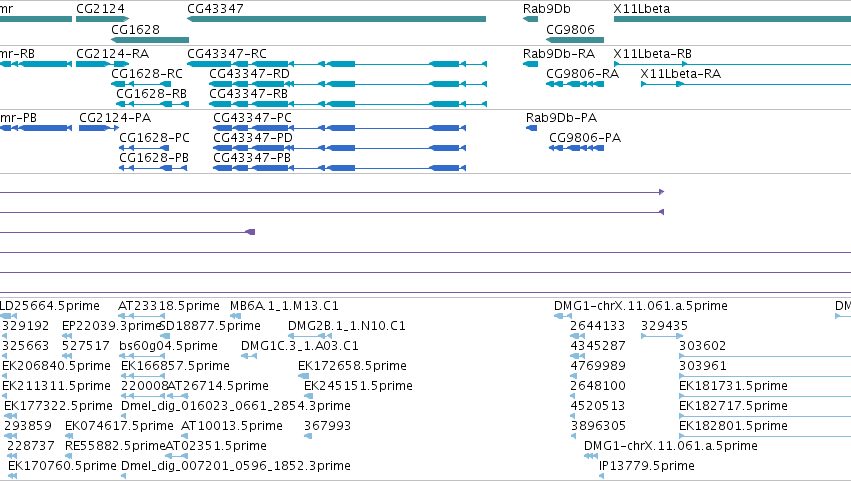The image size is (851, 481).
Task: Click the CG9806 gene label
Action: [570, 29]
